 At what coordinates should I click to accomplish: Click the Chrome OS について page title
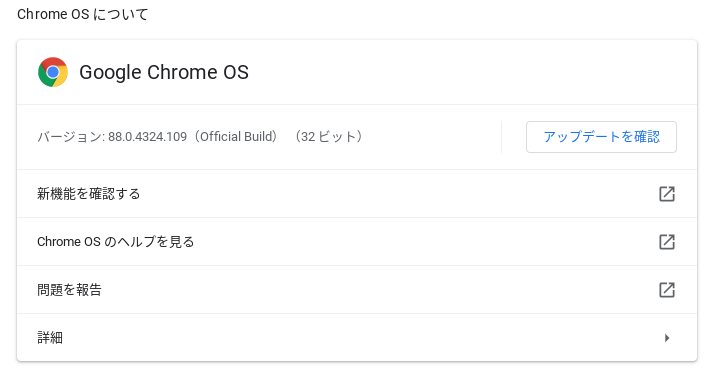[x=83, y=15]
